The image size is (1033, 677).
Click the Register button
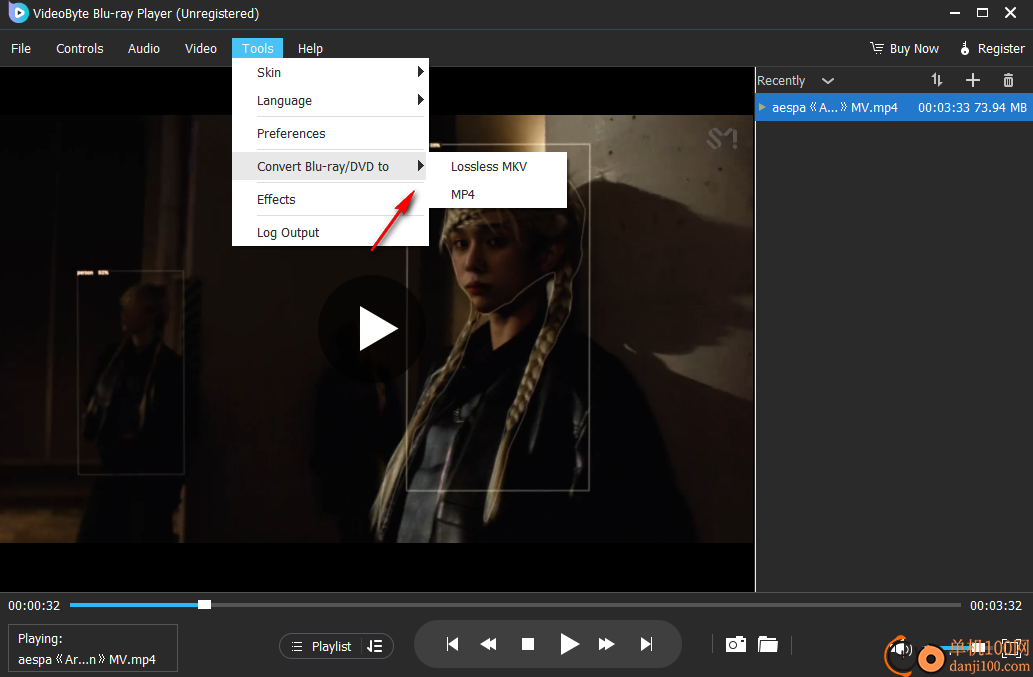pyautogui.click(x=992, y=49)
